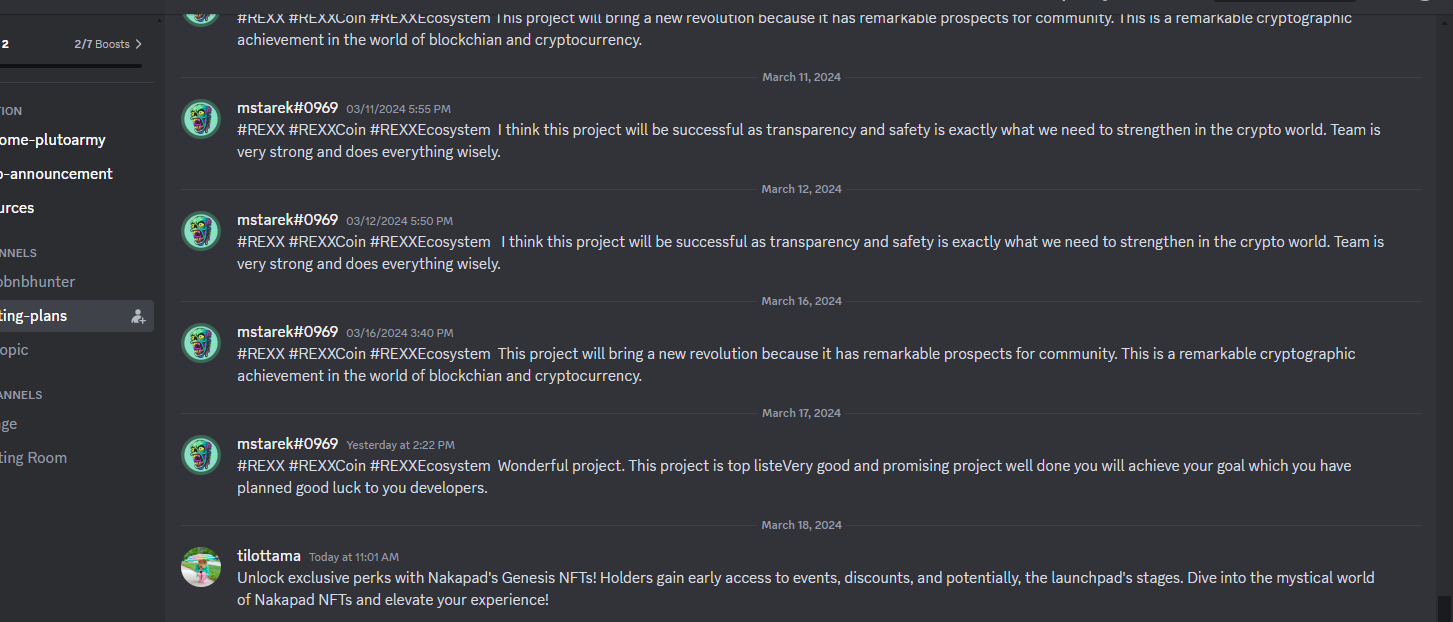Click mstarek#0969 username on 03/16 message
This screenshot has height=622, width=1453.
pyautogui.click(x=287, y=332)
